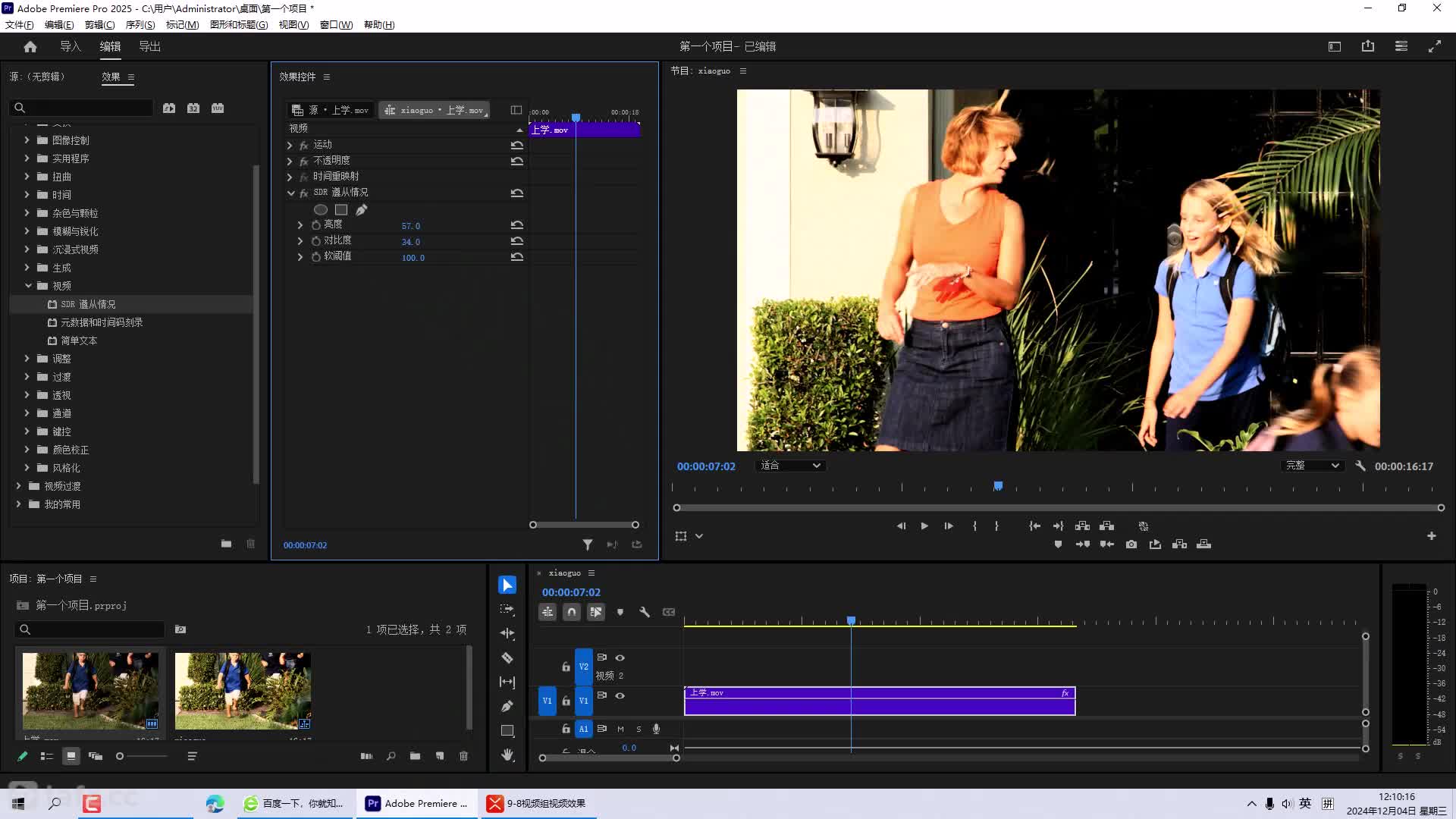This screenshot has width=1456, height=819.
Task: Open the 窗口 menu
Action: coord(336,25)
